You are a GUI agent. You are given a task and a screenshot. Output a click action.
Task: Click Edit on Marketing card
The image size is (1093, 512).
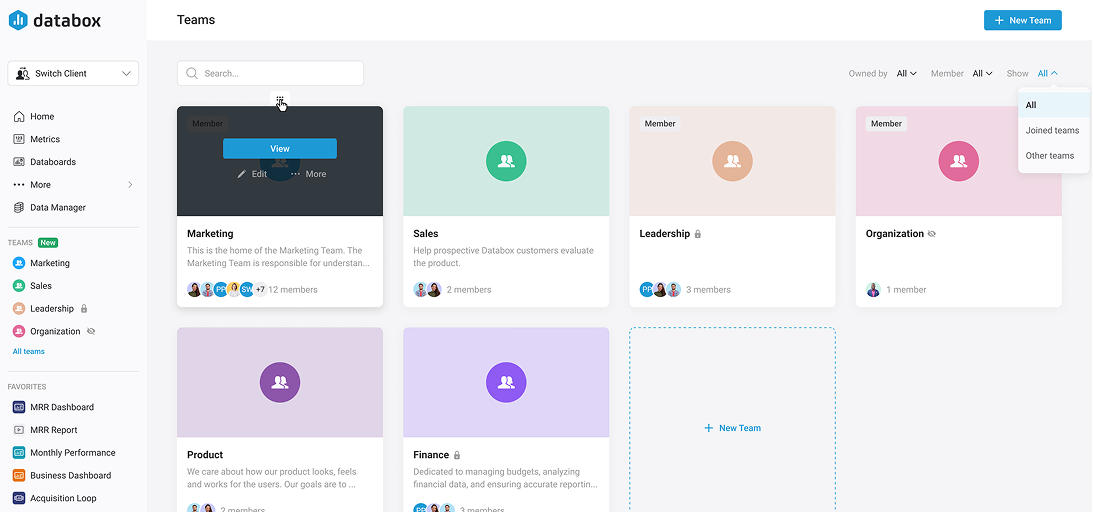click(252, 174)
